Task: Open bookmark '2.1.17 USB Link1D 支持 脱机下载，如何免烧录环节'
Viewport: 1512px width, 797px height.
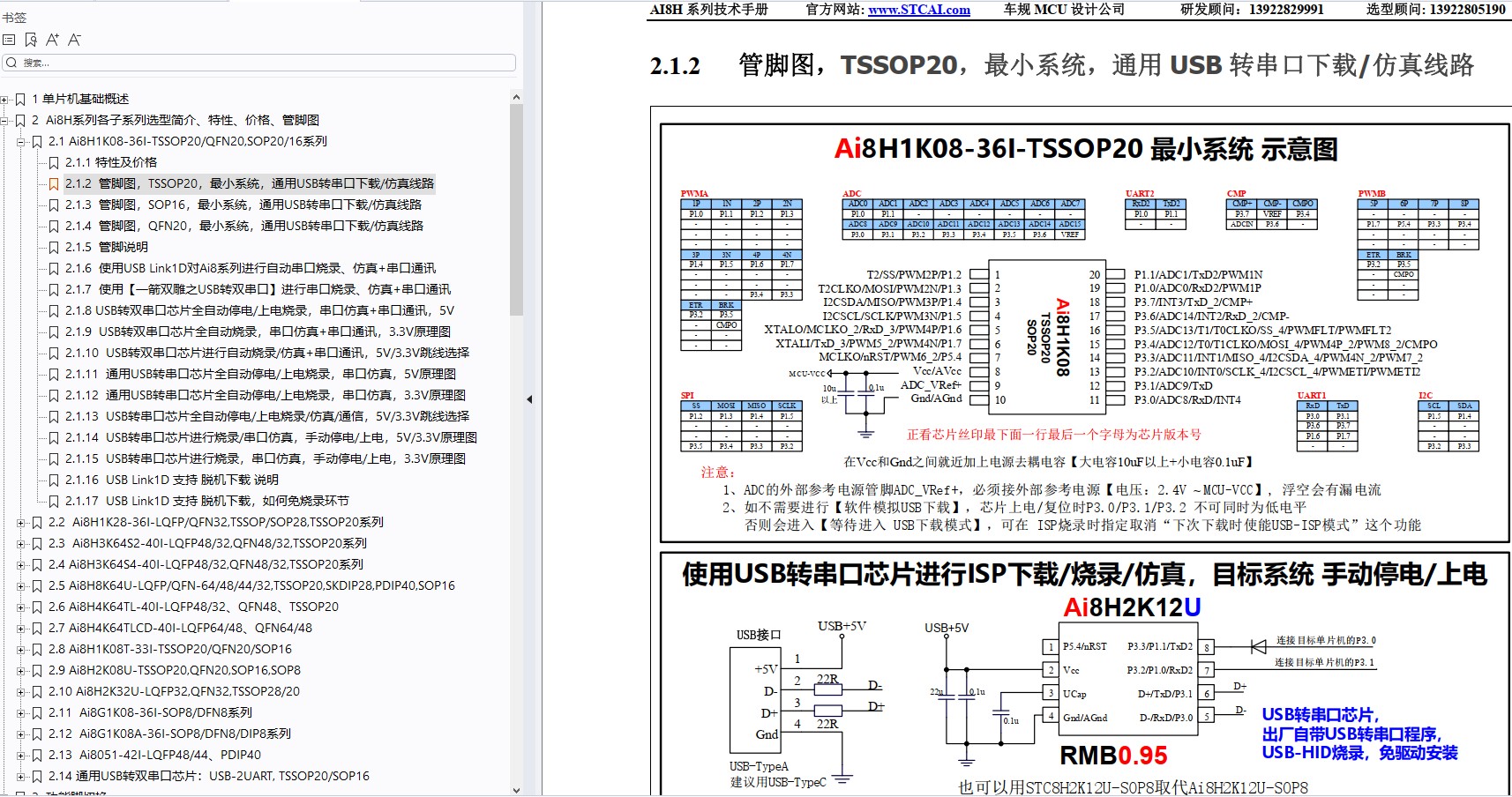Action: click(x=207, y=501)
